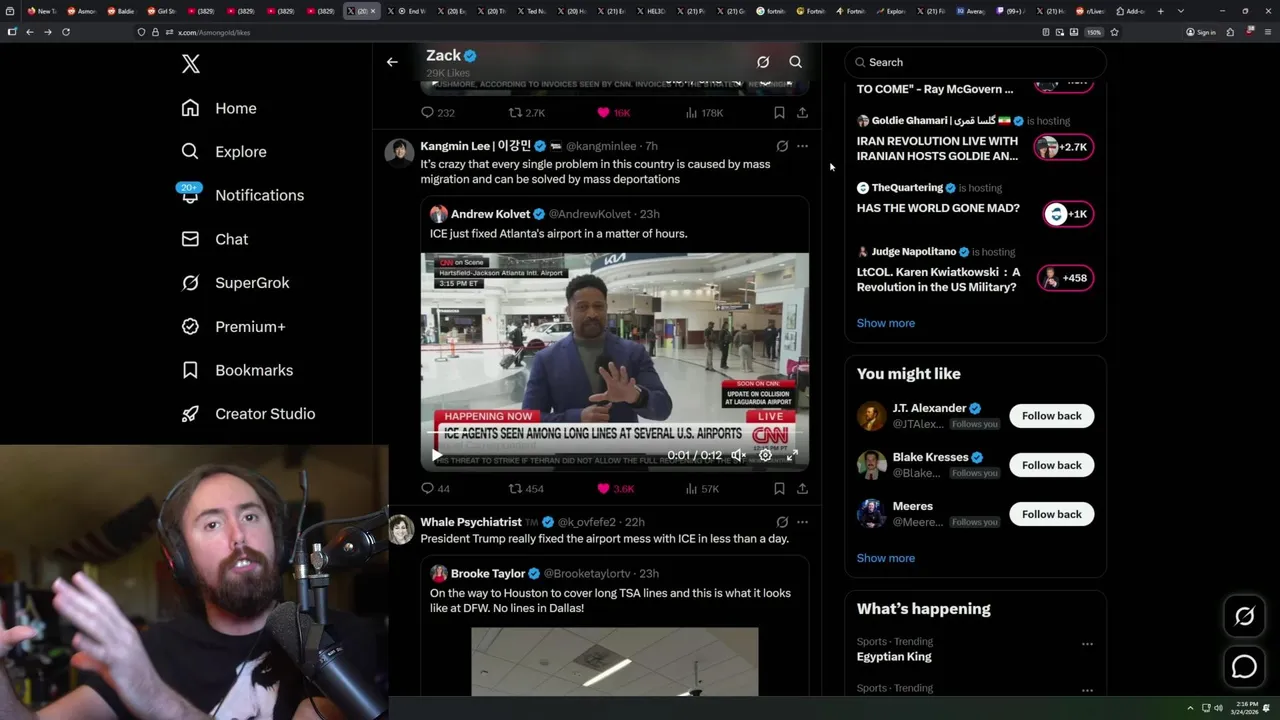Show more live spaces
Screen dimensions: 1280x720
click(886, 323)
